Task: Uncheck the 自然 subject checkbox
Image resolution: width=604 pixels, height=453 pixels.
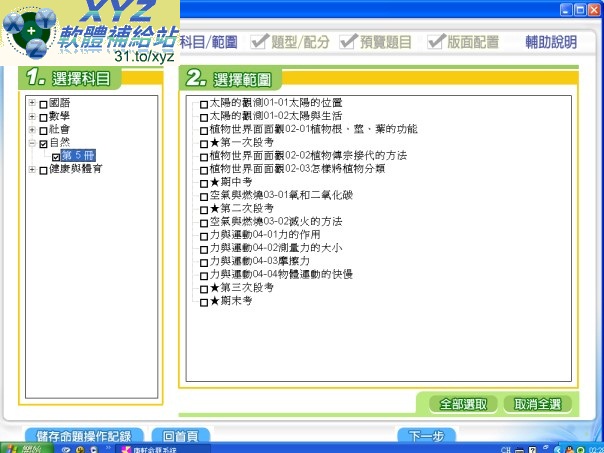Action: click(x=44, y=144)
